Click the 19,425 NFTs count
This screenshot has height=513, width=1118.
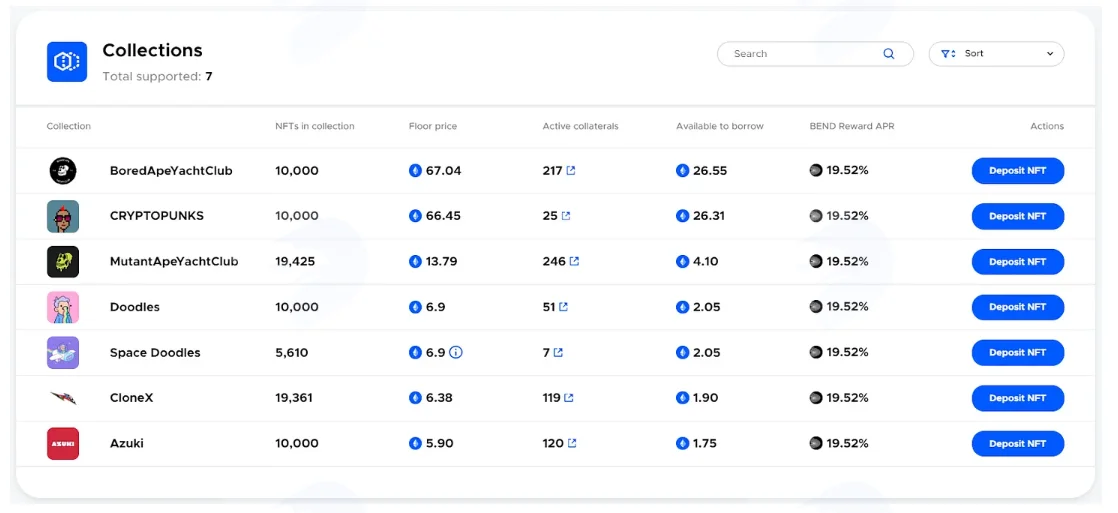coord(295,261)
